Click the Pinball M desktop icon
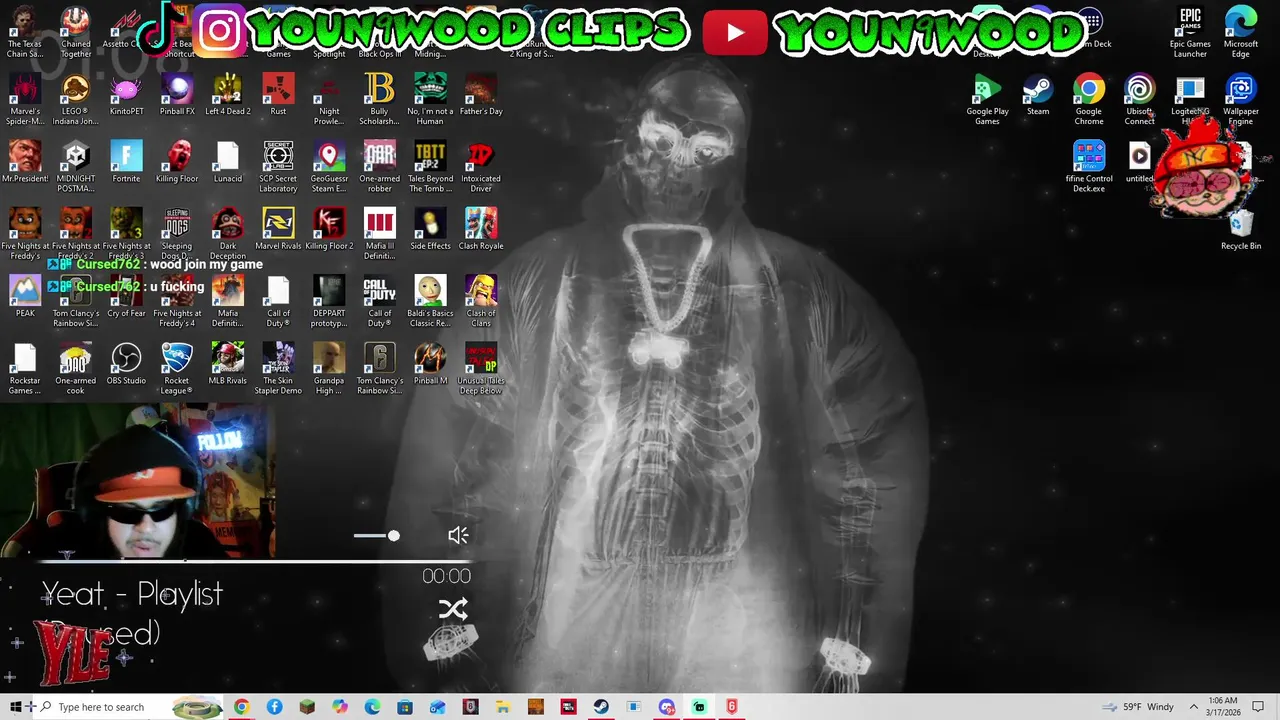 430,363
